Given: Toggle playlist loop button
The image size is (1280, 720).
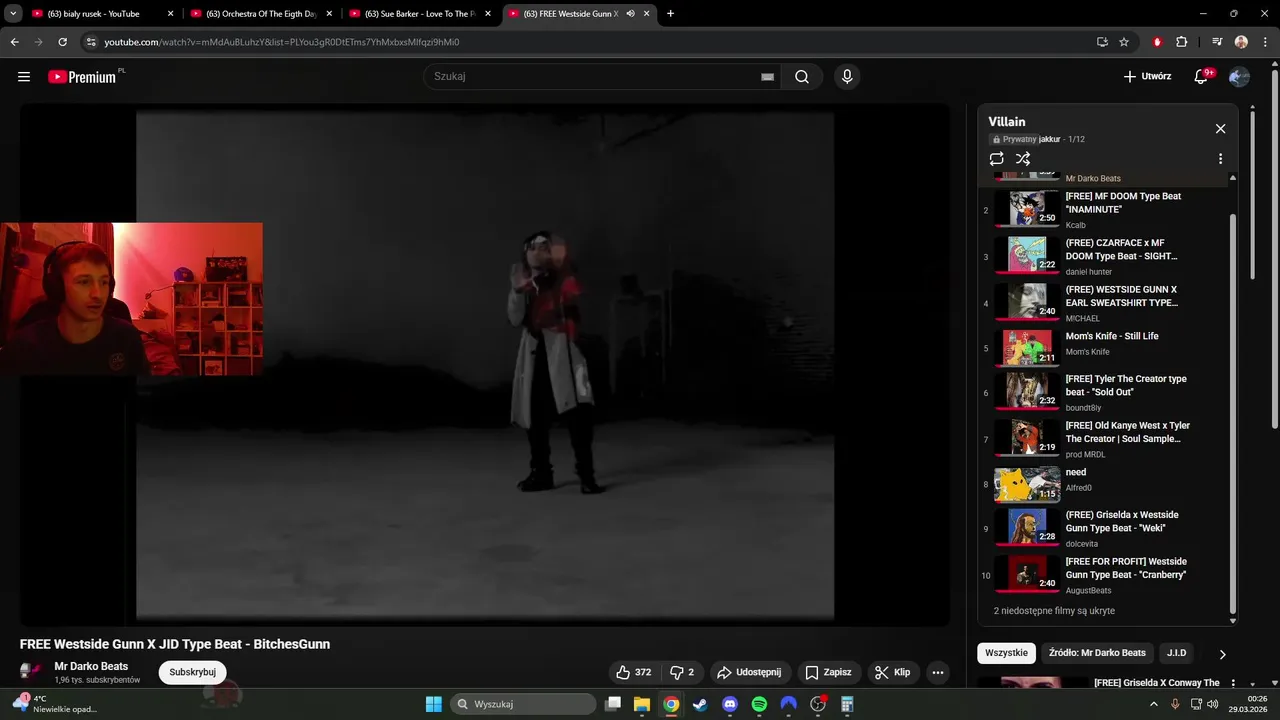Looking at the screenshot, I should coord(996,159).
